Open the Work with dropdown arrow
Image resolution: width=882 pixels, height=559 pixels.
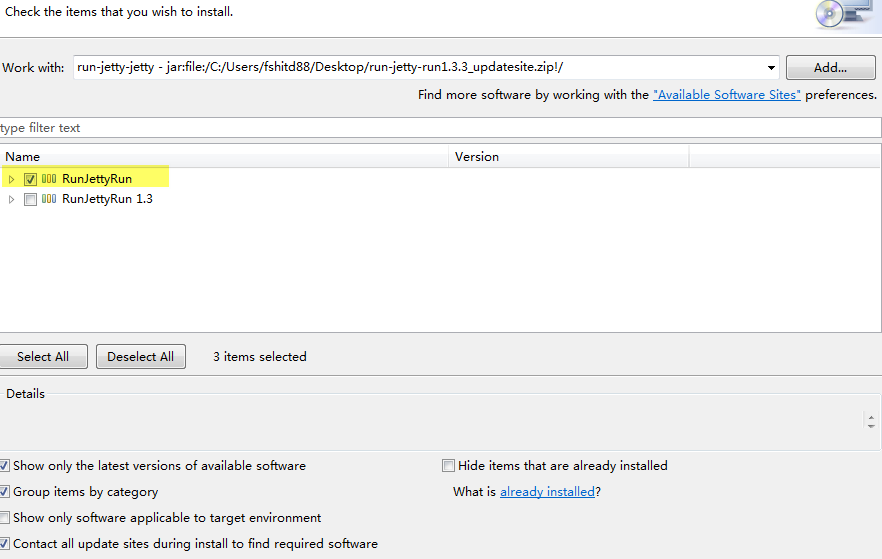click(x=771, y=67)
